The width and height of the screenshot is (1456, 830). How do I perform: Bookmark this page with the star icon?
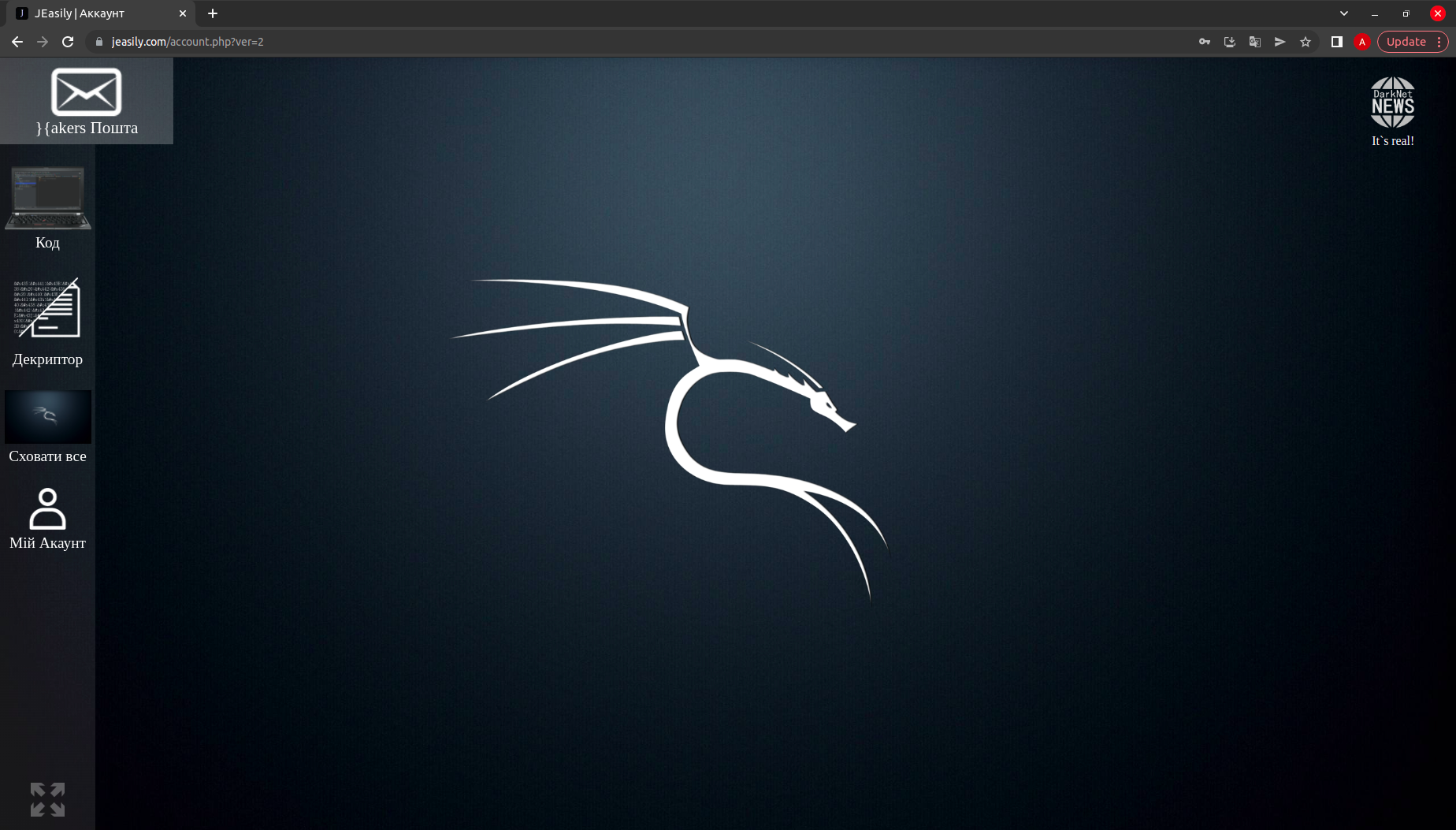pos(1306,42)
